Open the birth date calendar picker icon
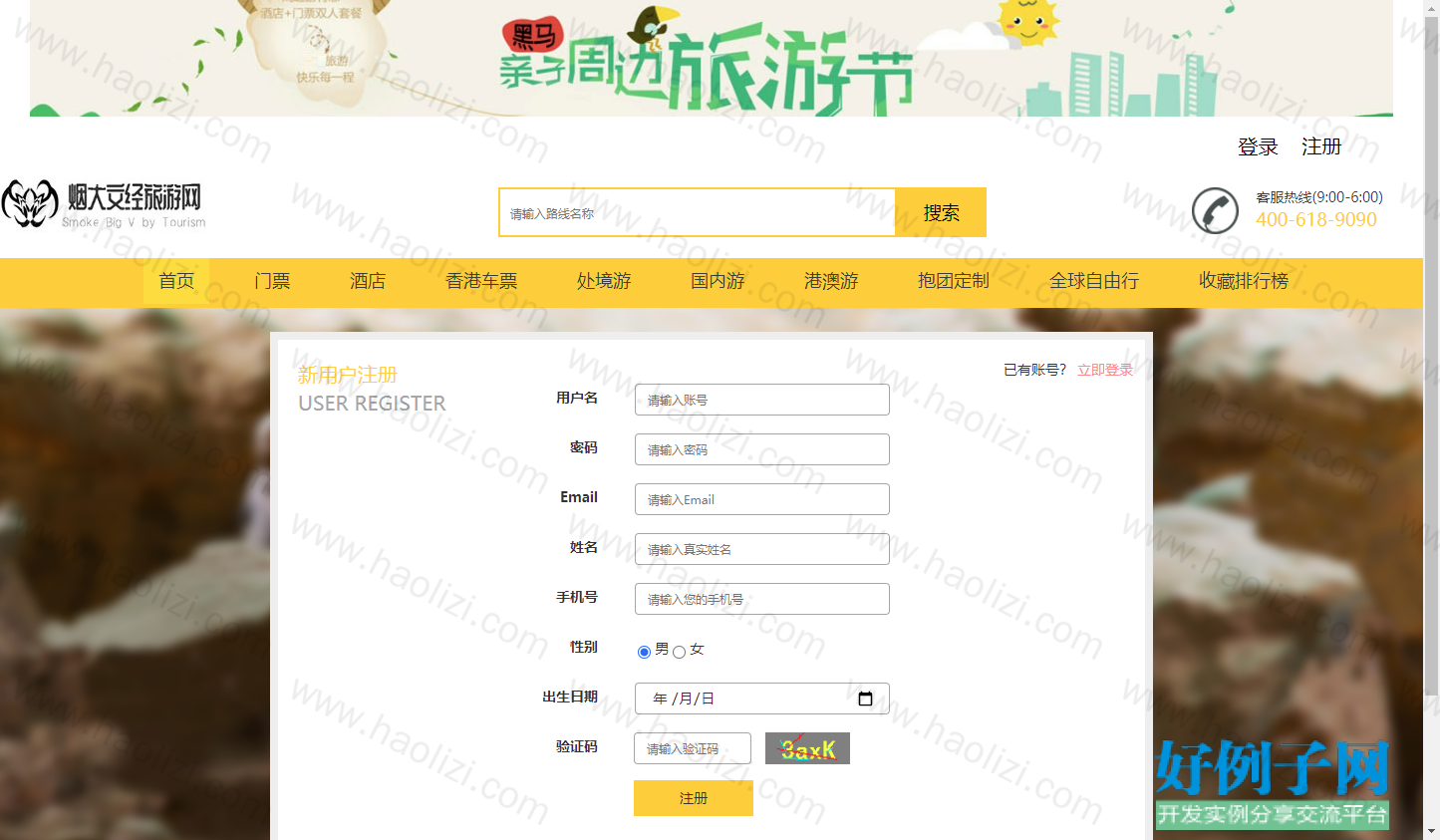The width and height of the screenshot is (1440, 840). [x=865, y=699]
